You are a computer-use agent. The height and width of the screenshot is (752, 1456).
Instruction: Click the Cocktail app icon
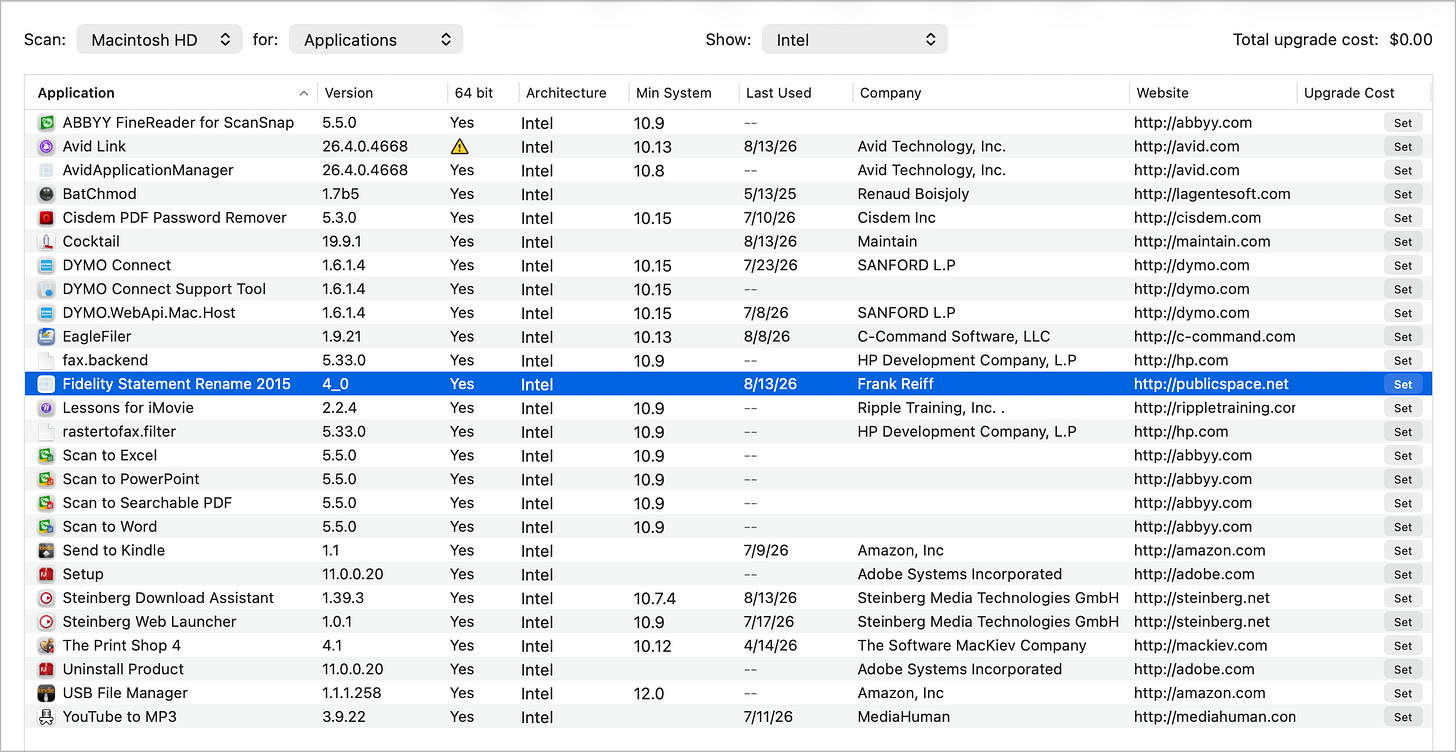click(46, 241)
